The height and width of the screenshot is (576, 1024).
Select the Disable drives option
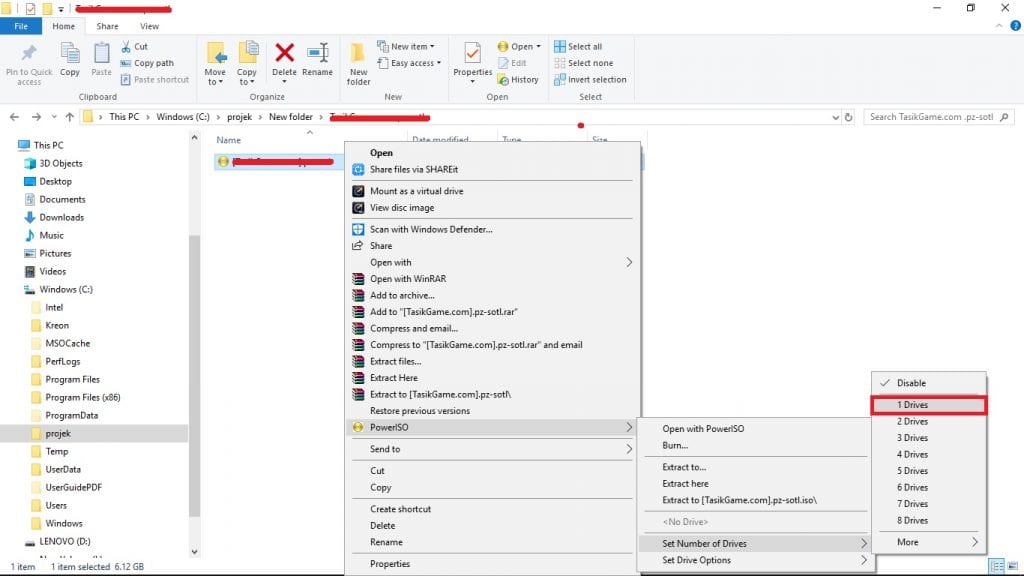(x=911, y=383)
